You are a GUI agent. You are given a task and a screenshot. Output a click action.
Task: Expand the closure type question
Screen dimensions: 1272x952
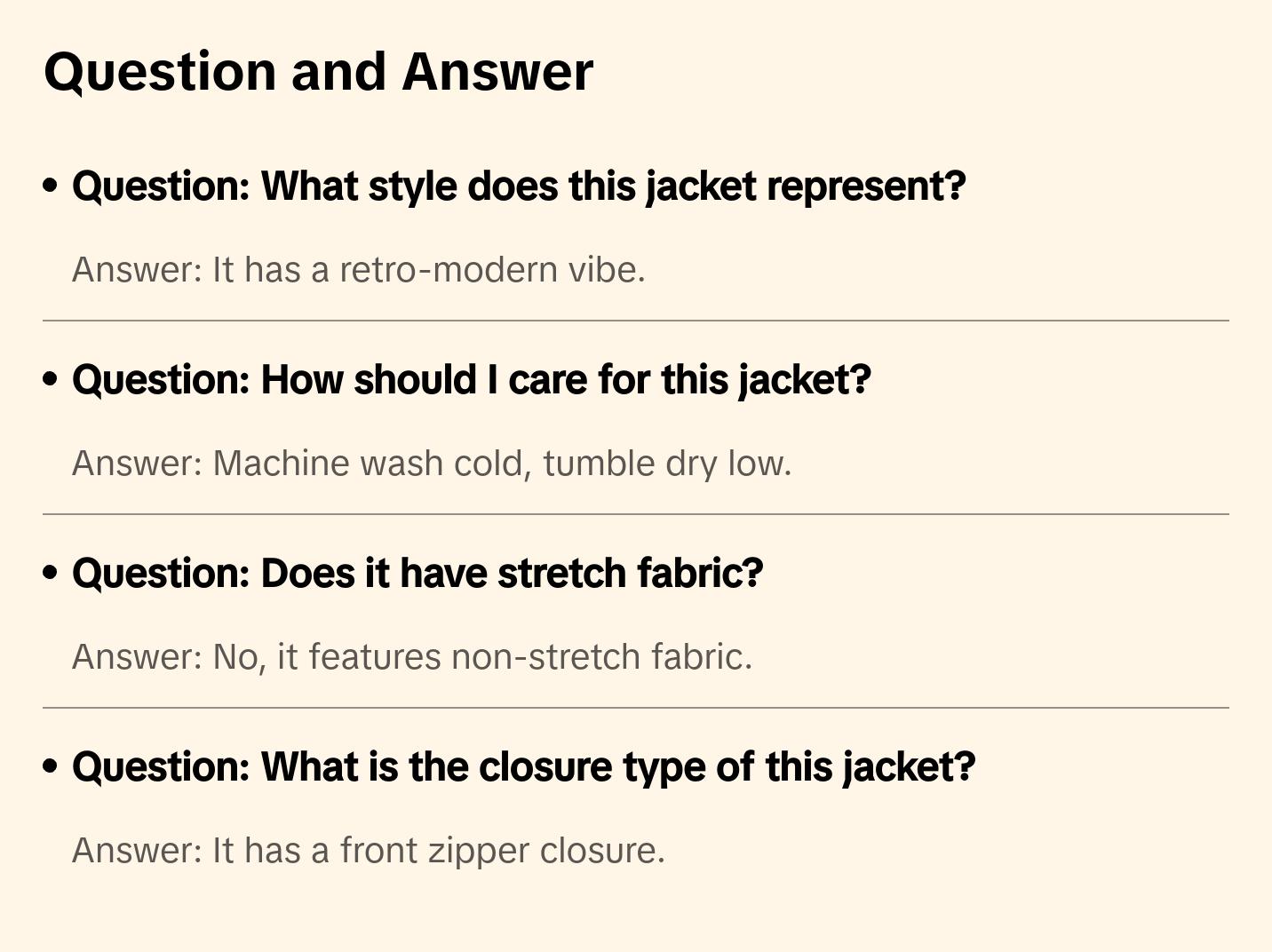(x=523, y=767)
